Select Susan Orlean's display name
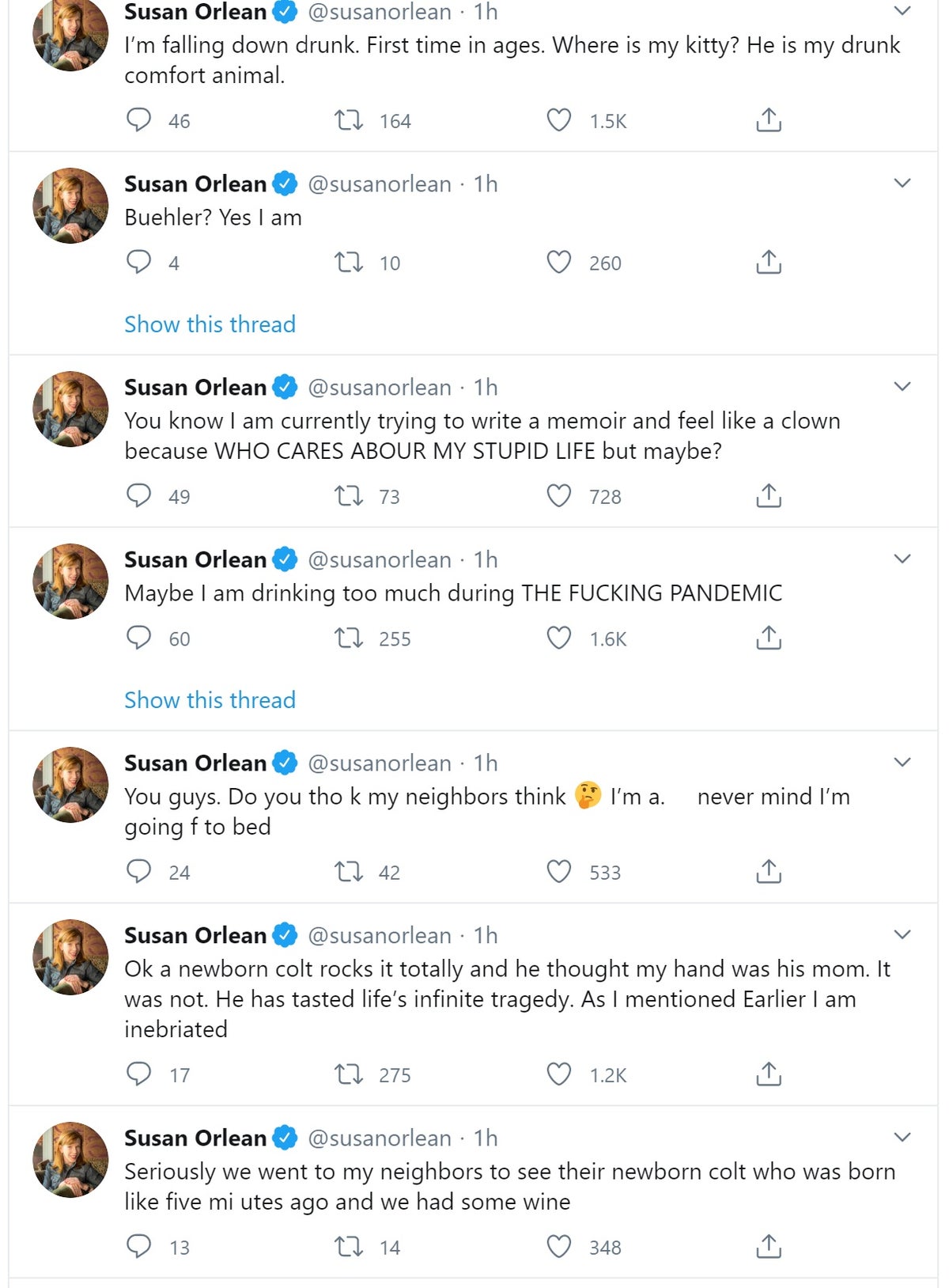This screenshot has height=1288, width=949. pos(194,11)
